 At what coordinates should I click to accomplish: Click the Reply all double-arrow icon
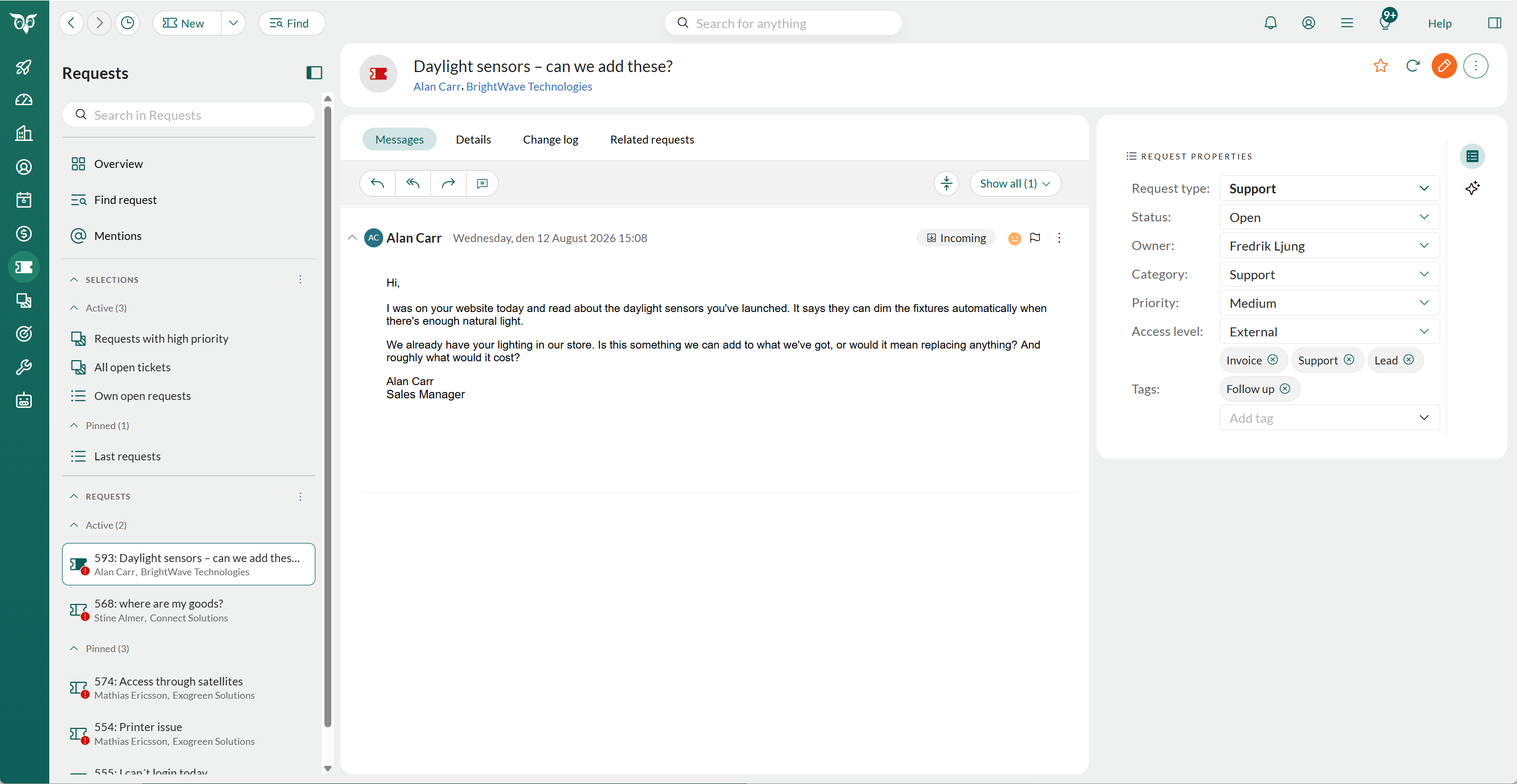tap(413, 184)
